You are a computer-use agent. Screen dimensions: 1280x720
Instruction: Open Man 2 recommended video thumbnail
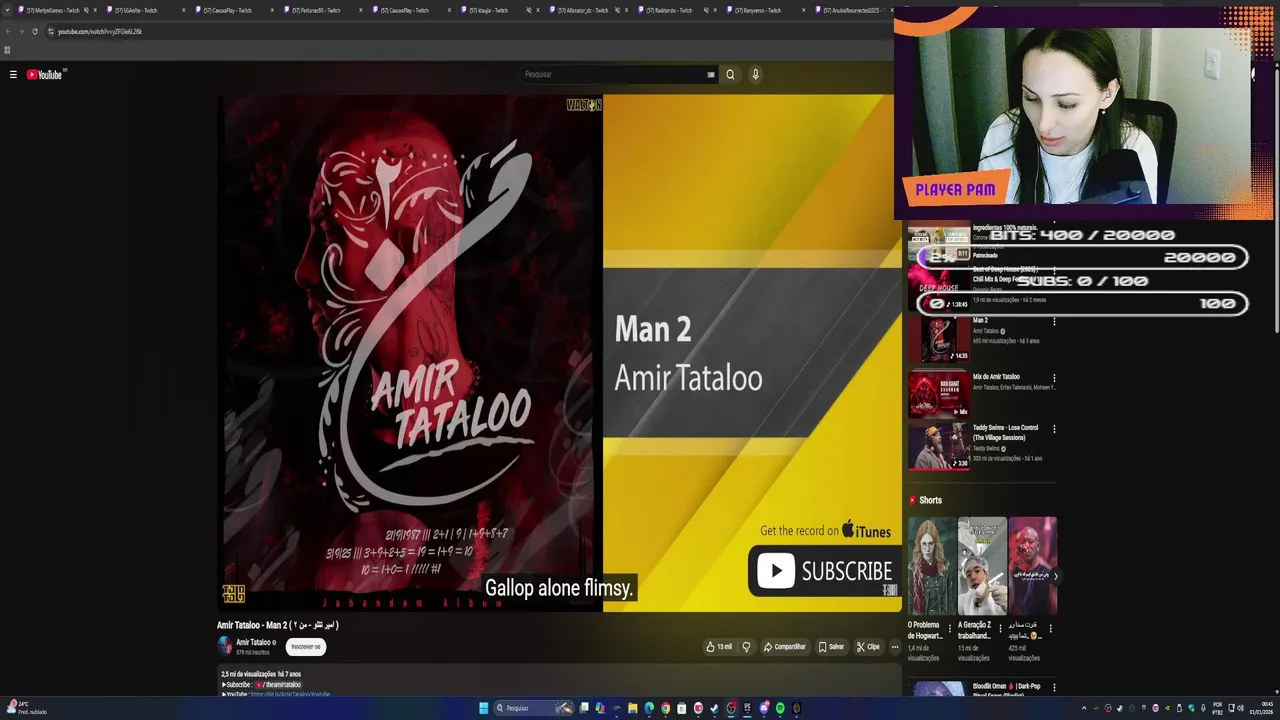point(938,340)
